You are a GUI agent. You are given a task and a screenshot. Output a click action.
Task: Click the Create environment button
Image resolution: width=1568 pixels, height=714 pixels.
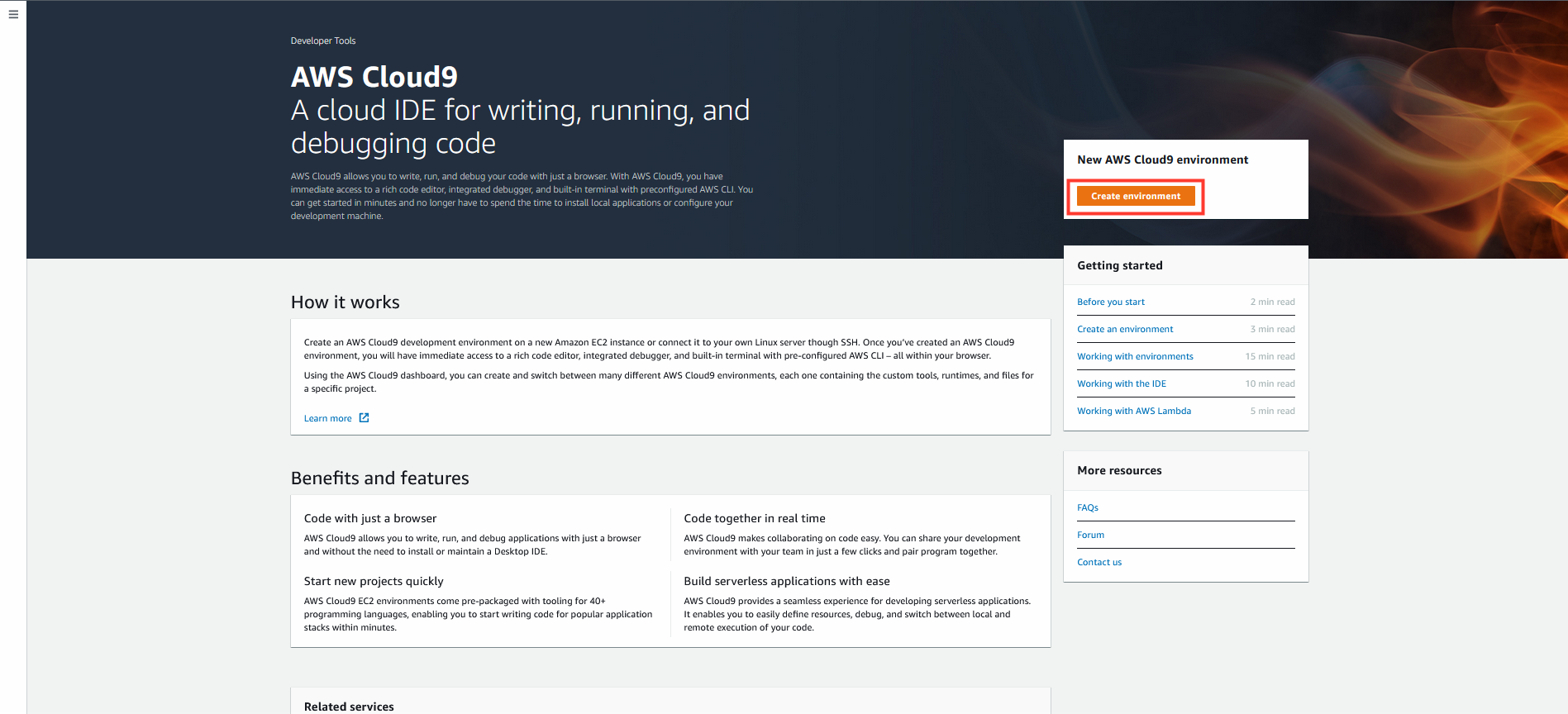(x=1136, y=196)
